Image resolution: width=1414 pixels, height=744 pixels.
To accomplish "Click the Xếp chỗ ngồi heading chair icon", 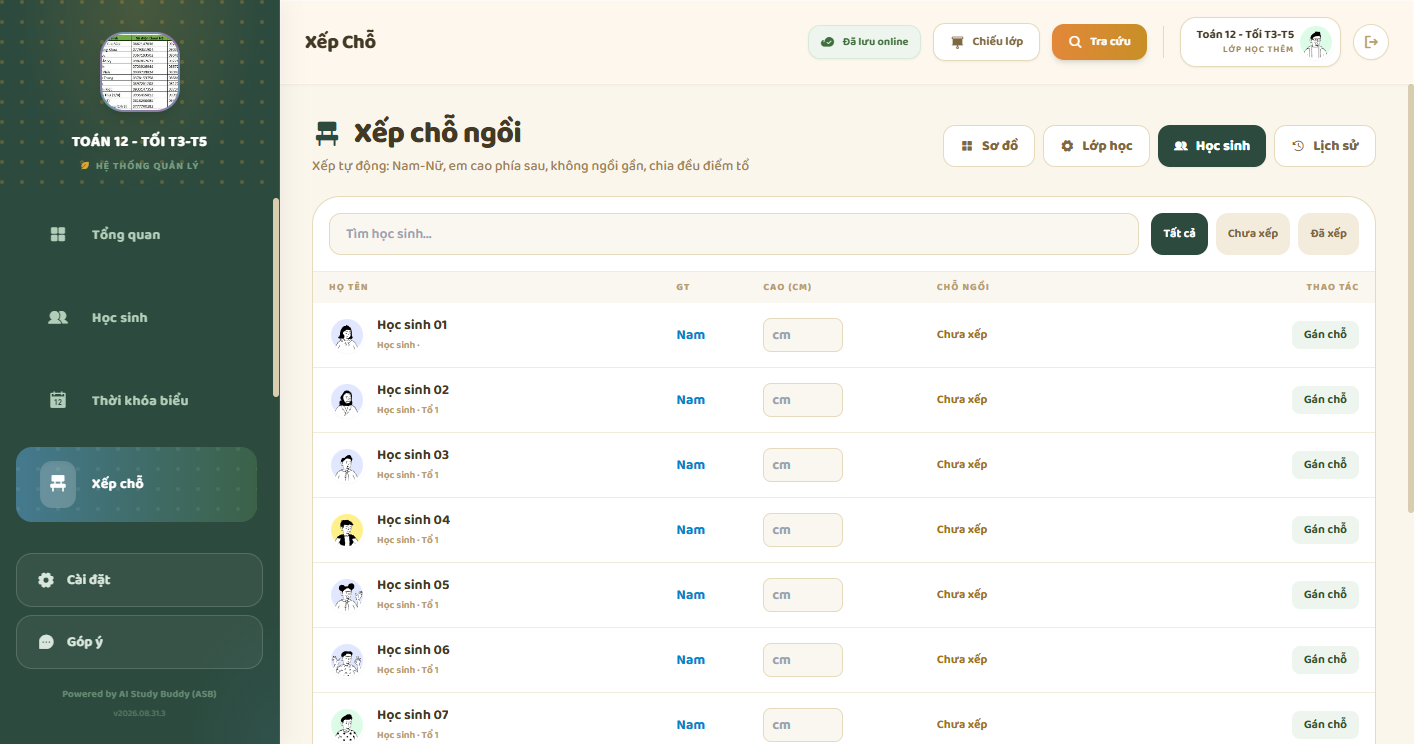I will point(327,133).
